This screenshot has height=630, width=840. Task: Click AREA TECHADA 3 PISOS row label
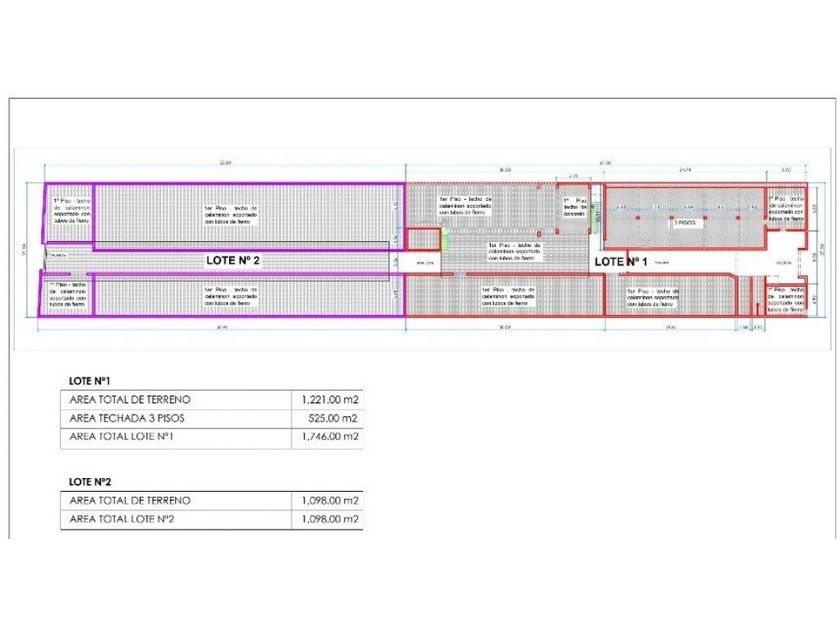[127, 418]
